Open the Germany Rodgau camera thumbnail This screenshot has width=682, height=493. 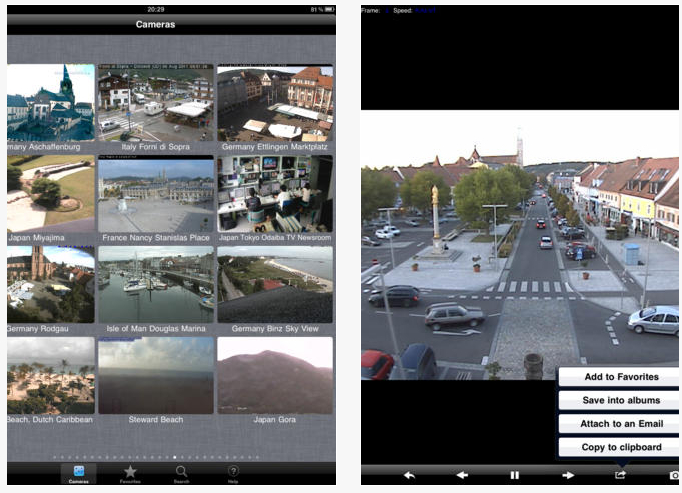51,285
